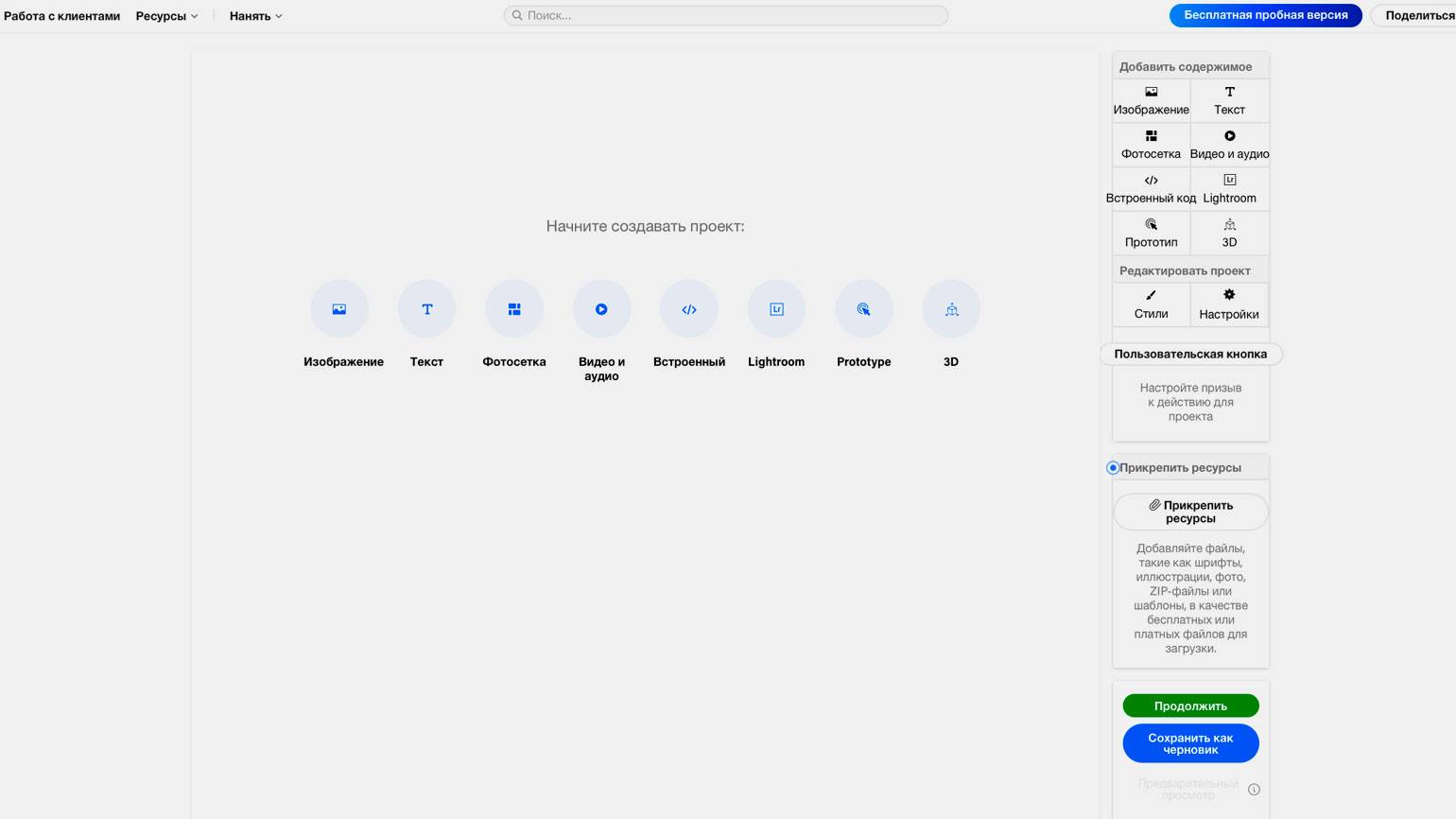
Task: Expand the Нанять dropdown menu
Action: [255, 16]
